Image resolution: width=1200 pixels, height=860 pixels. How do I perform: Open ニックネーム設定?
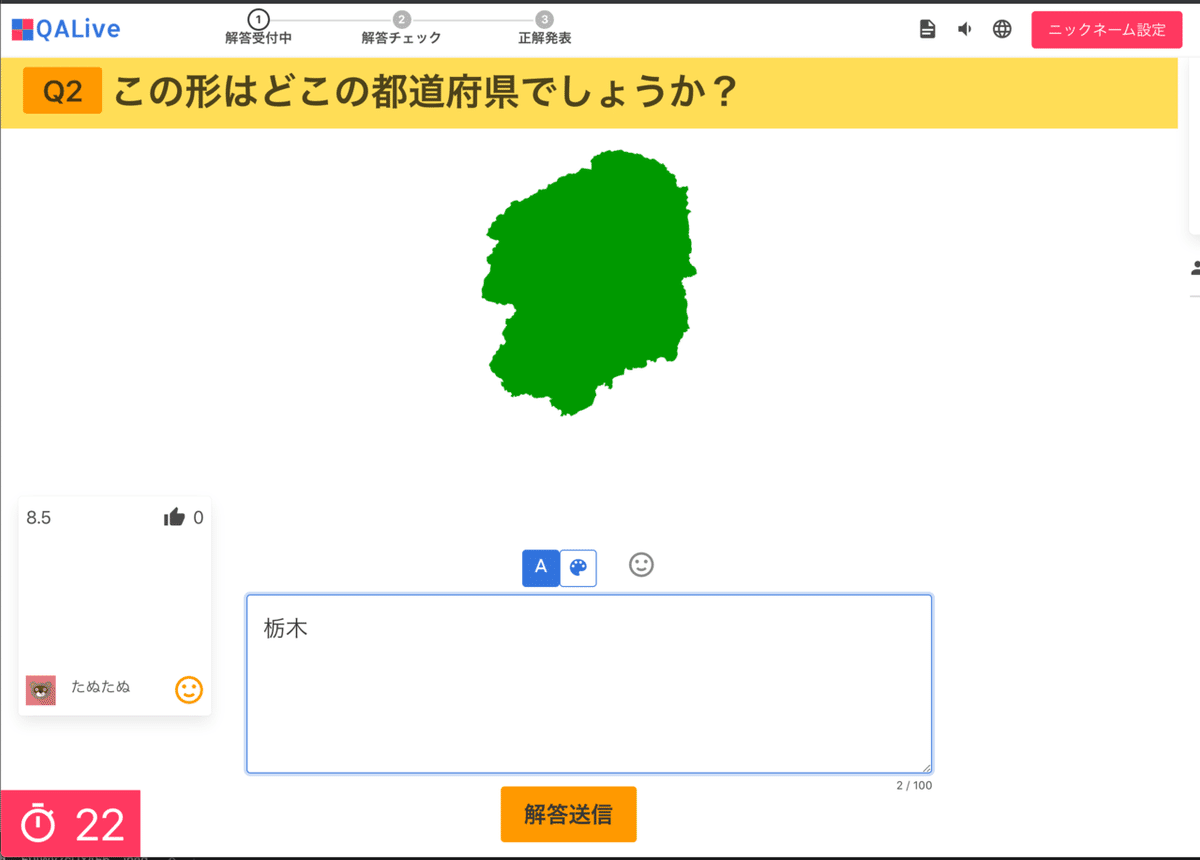[x=1106, y=30]
